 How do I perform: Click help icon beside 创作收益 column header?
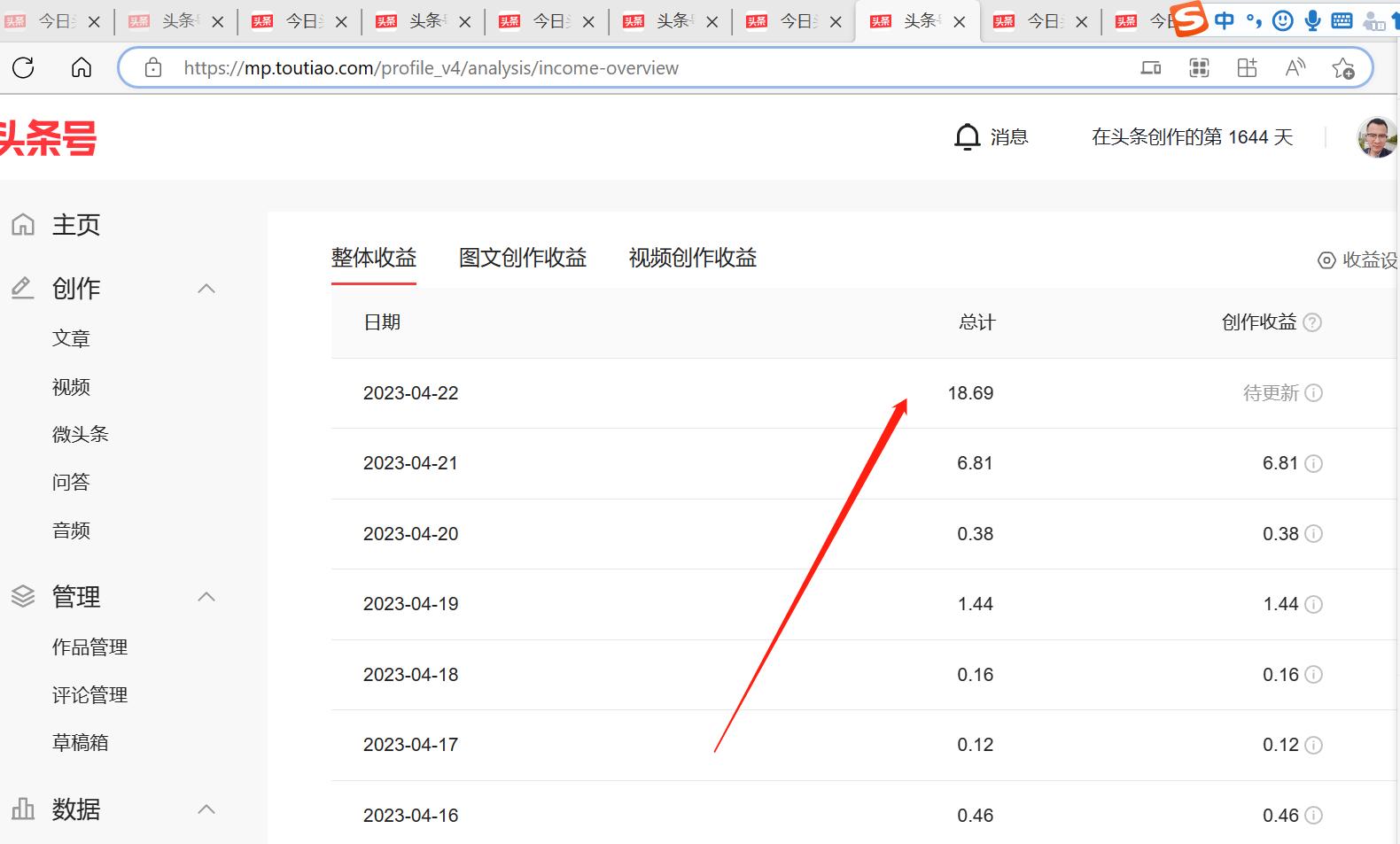1313,322
